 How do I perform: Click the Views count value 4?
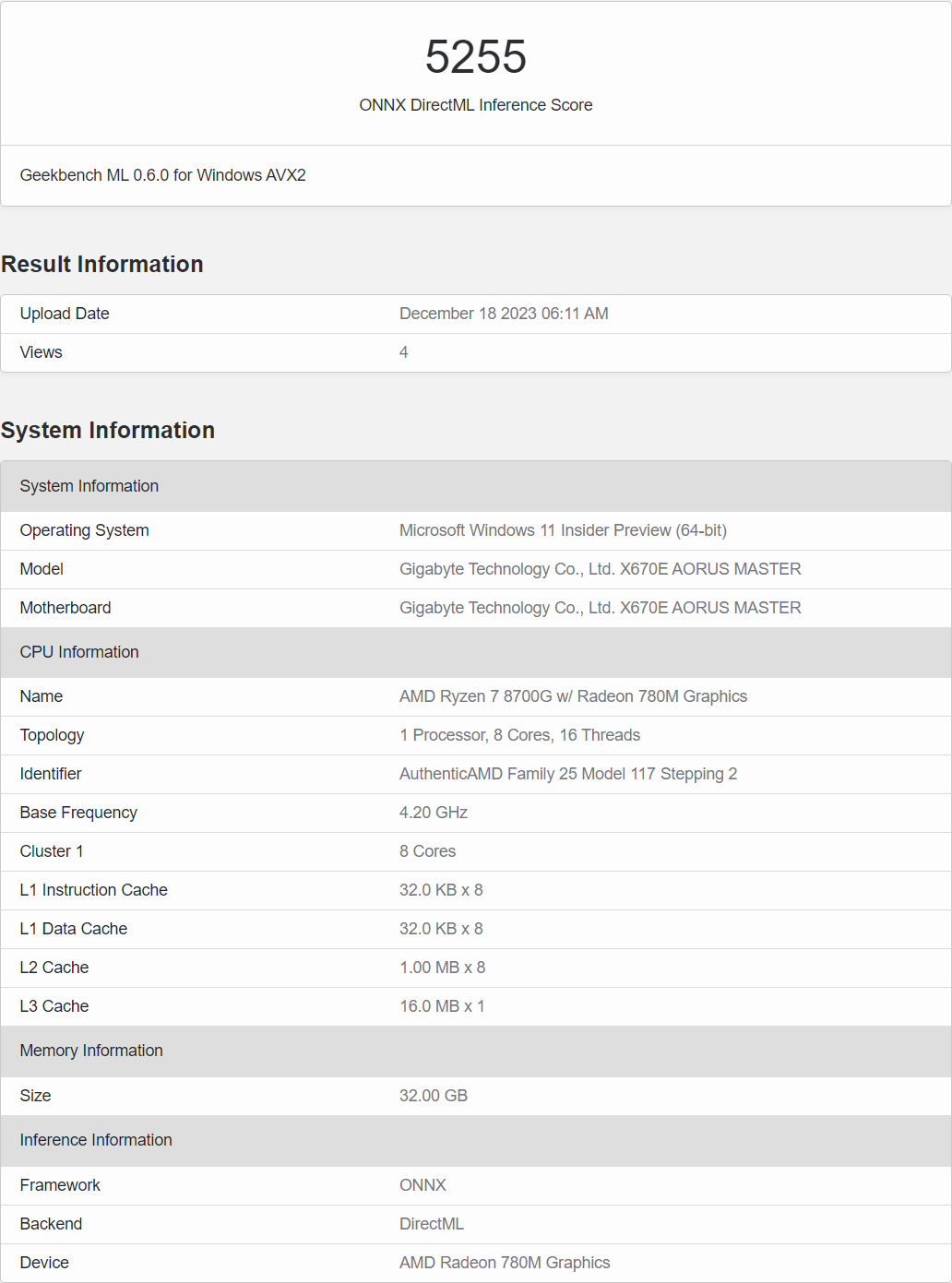pos(404,352)
